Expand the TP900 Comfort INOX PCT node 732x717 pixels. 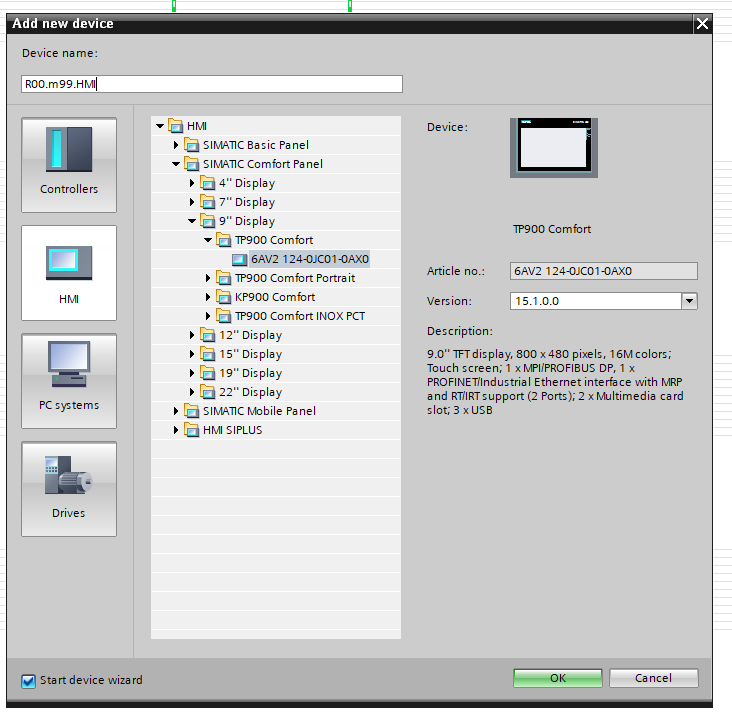(x=208, y=316)
